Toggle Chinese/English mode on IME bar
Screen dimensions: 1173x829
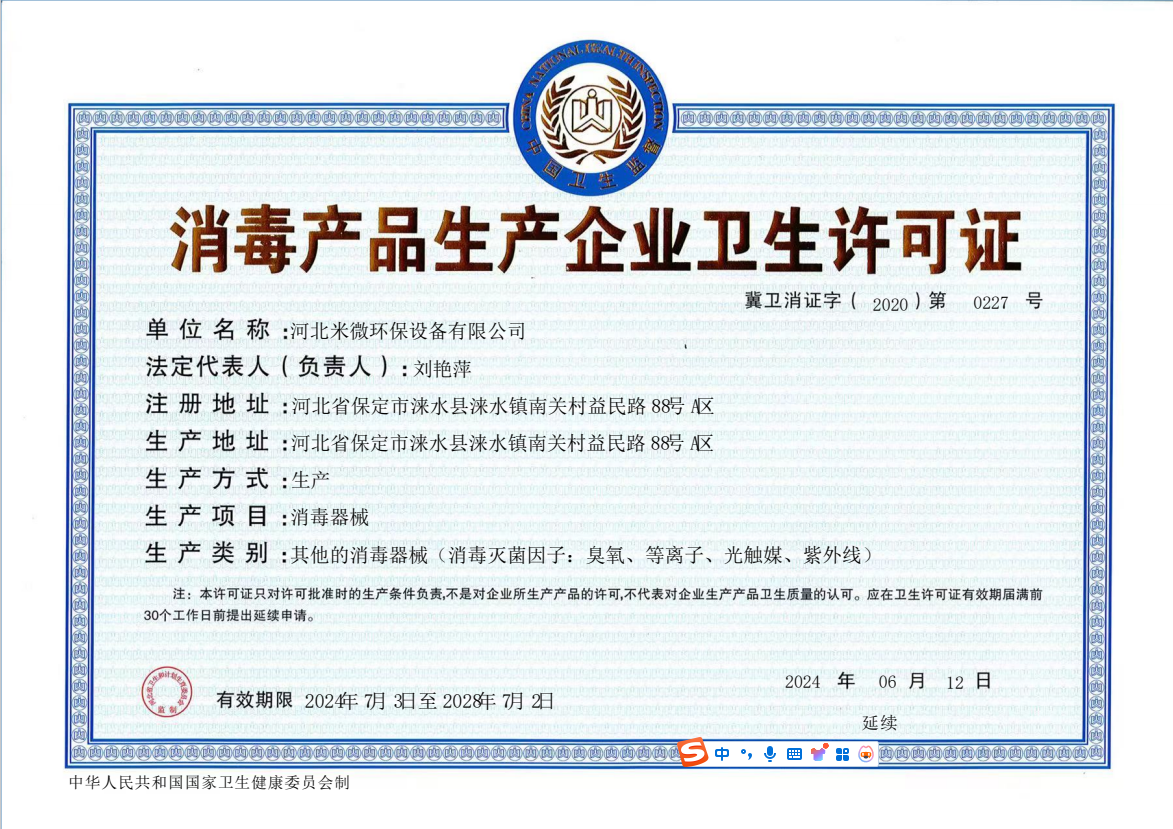722,754
